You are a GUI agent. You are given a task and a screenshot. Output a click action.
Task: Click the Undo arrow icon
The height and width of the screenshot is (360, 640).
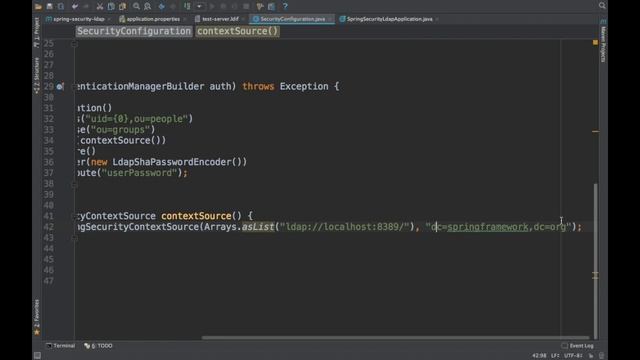75,6
